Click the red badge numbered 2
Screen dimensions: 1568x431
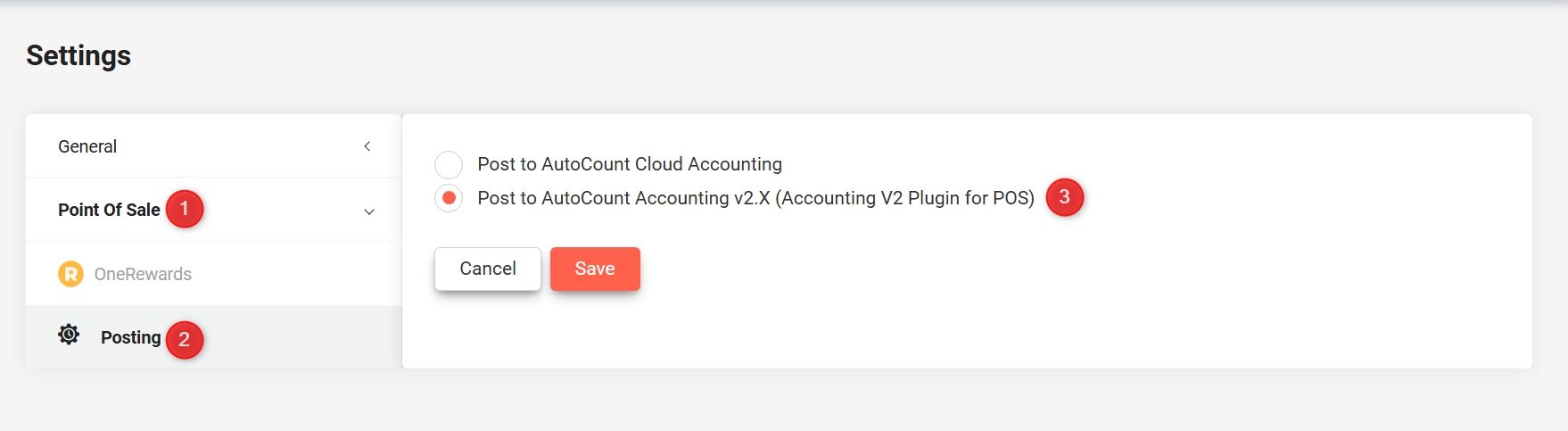pyautogui.click(x=185, y=339)
